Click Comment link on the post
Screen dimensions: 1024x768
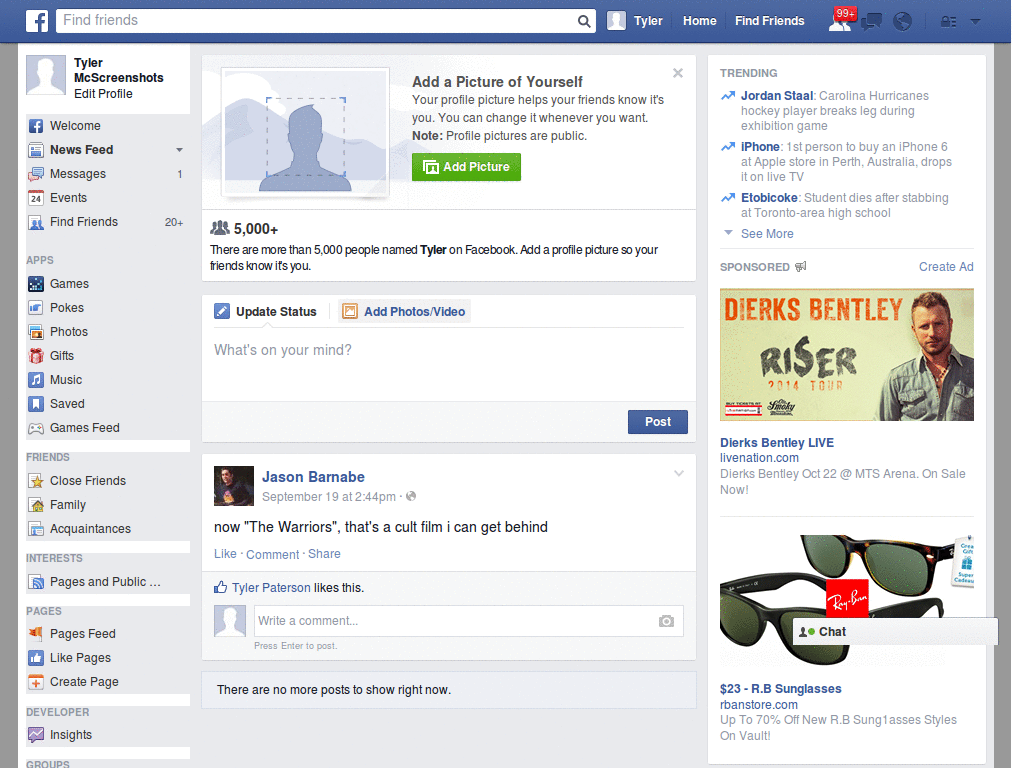pos(272,554)
